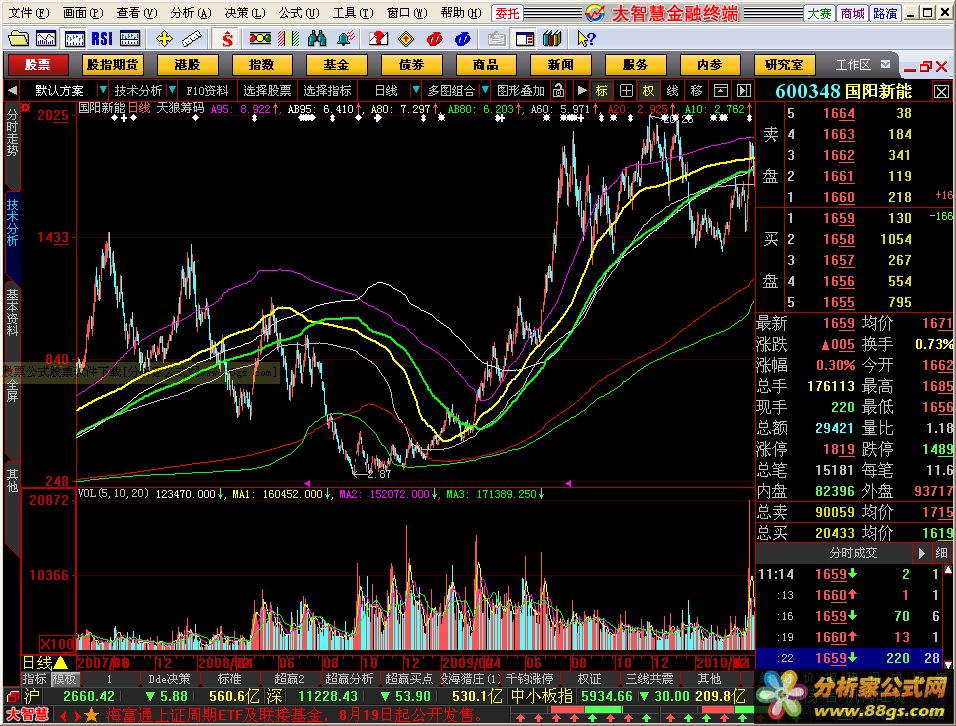Open the alarm bell alert icon
The image size is (956, 726).
[346, 39]
